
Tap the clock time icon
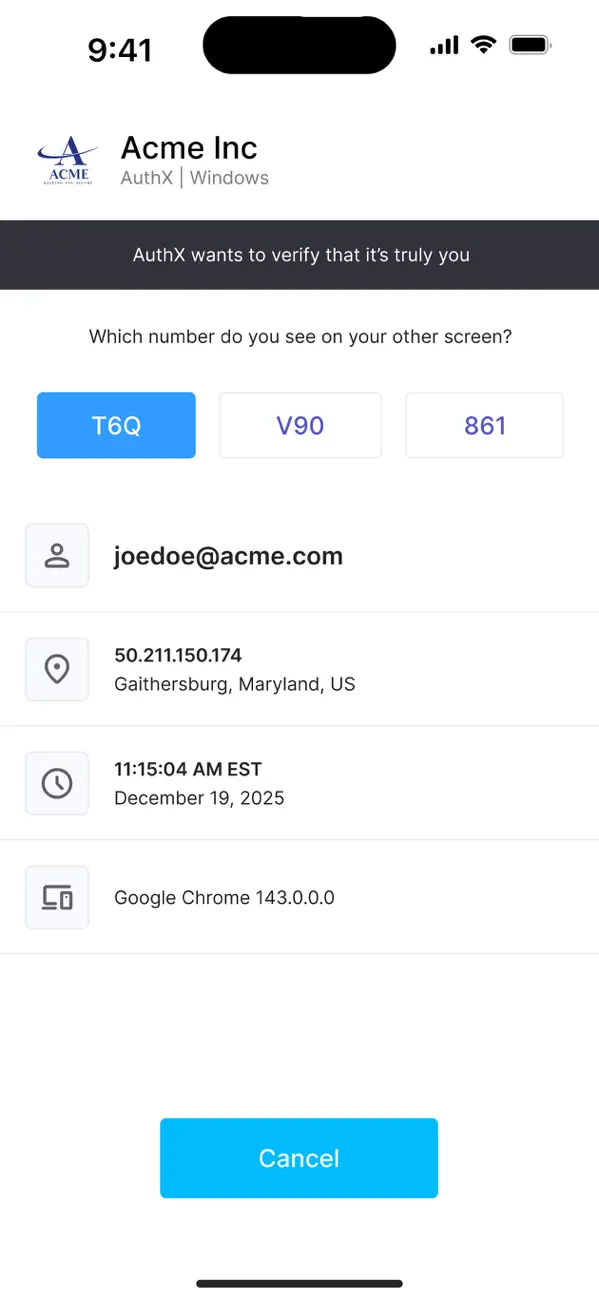pos(57,784)
